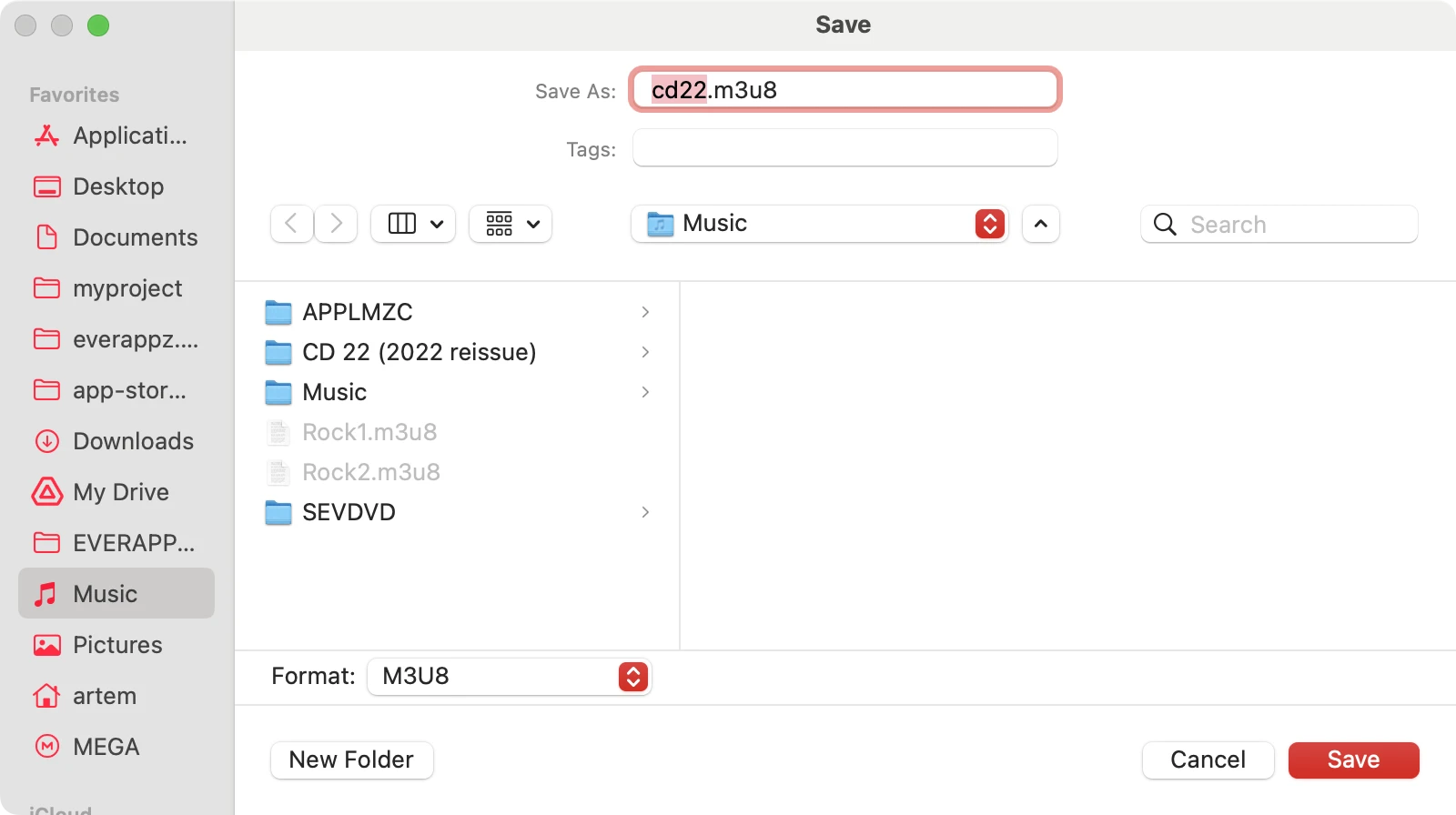Open the Music location path popup
This screenshot has width=1456, height=815.
coord(819,224)
